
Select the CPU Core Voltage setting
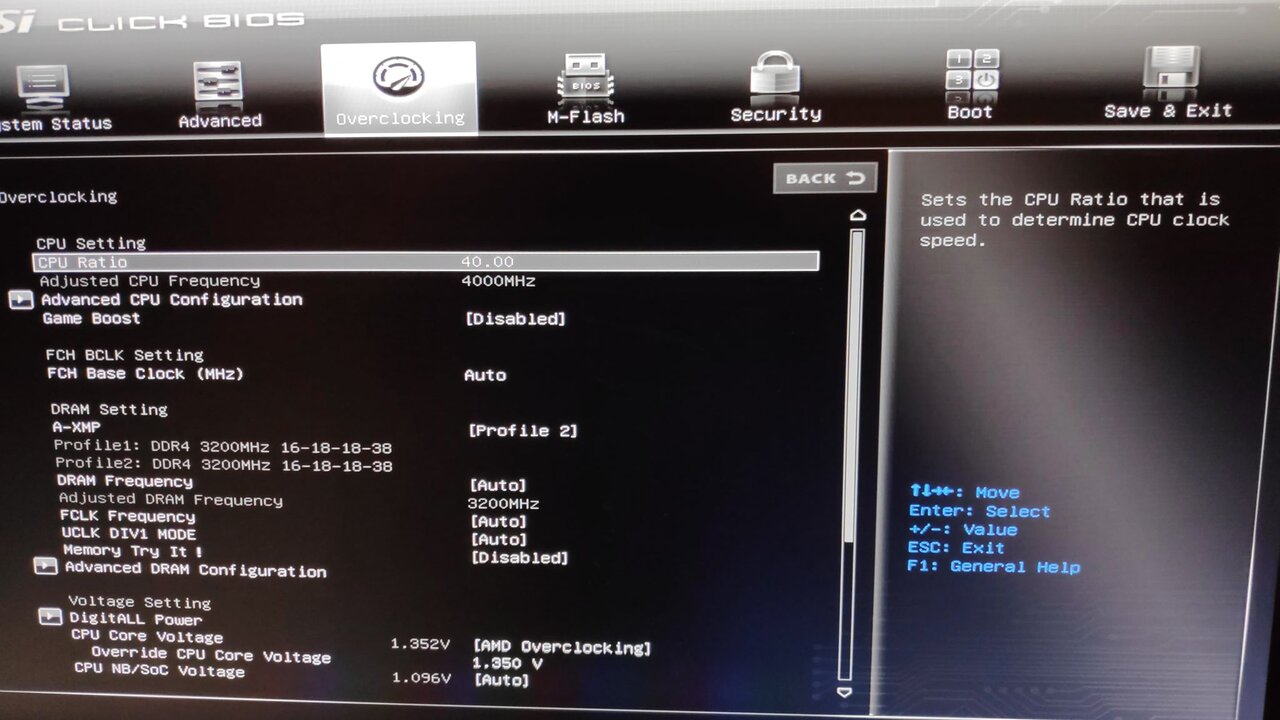coord(147,637)
